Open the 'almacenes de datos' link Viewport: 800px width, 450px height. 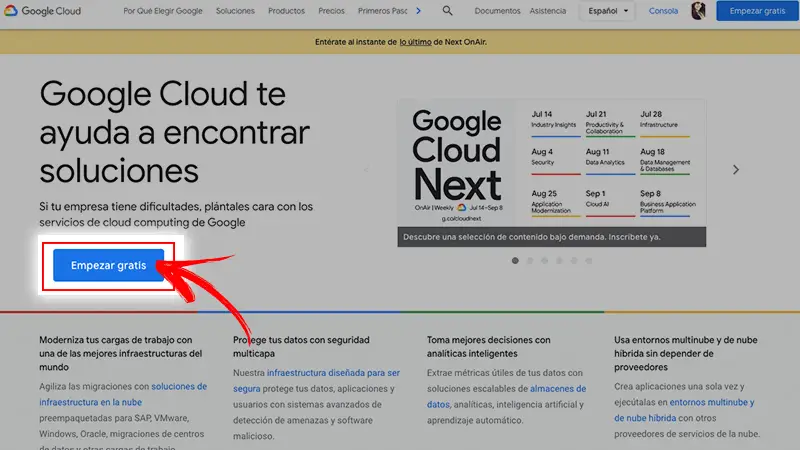pyautogui.click(x=507, y=396)
